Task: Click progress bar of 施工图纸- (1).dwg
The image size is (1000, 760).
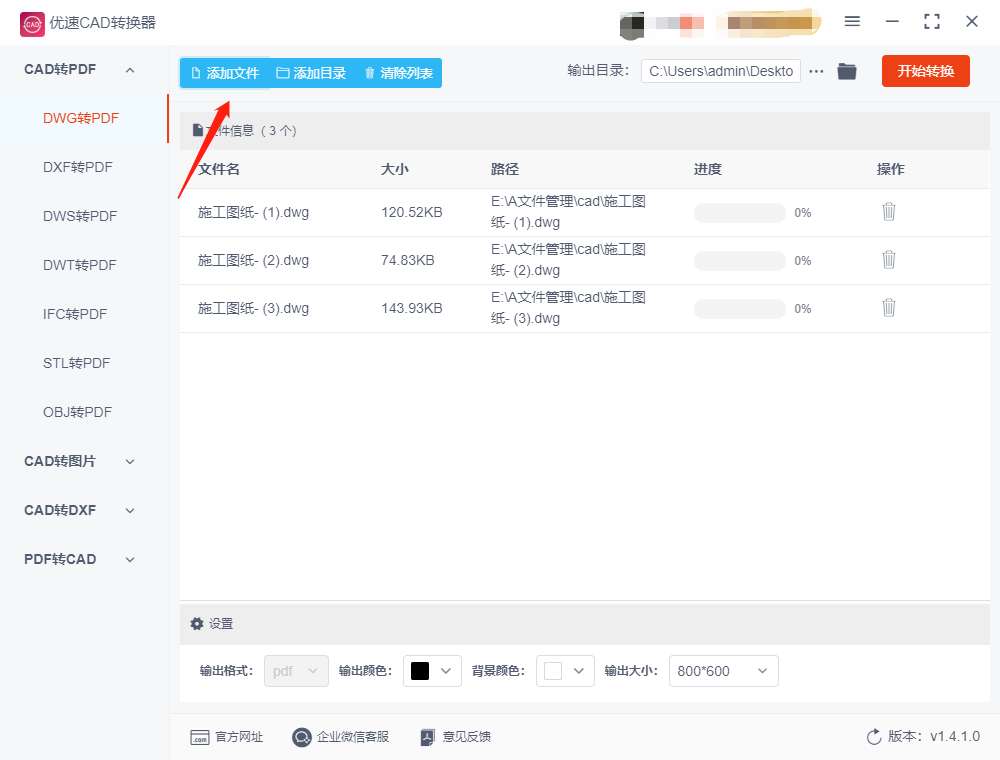Action: tap(740, 213)
